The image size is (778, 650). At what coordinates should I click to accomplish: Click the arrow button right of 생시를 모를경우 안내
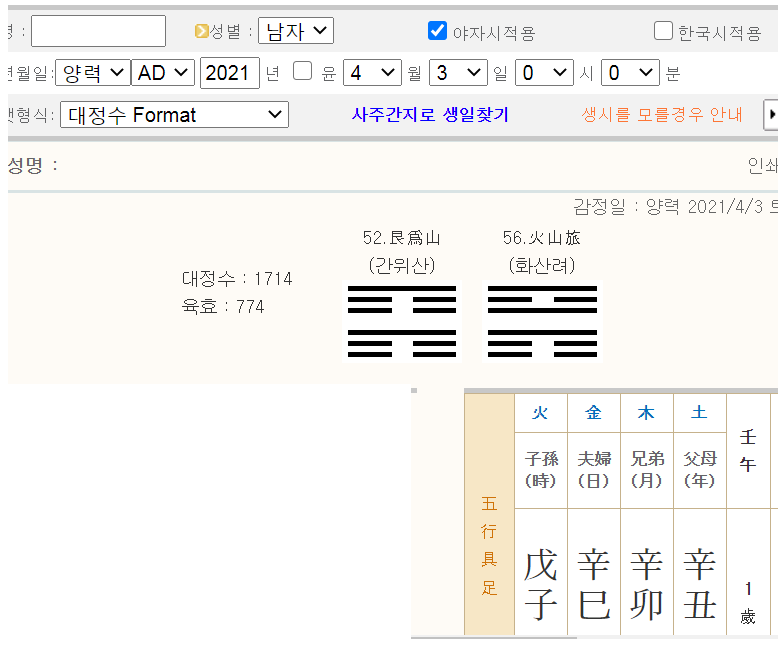point(771,115)
